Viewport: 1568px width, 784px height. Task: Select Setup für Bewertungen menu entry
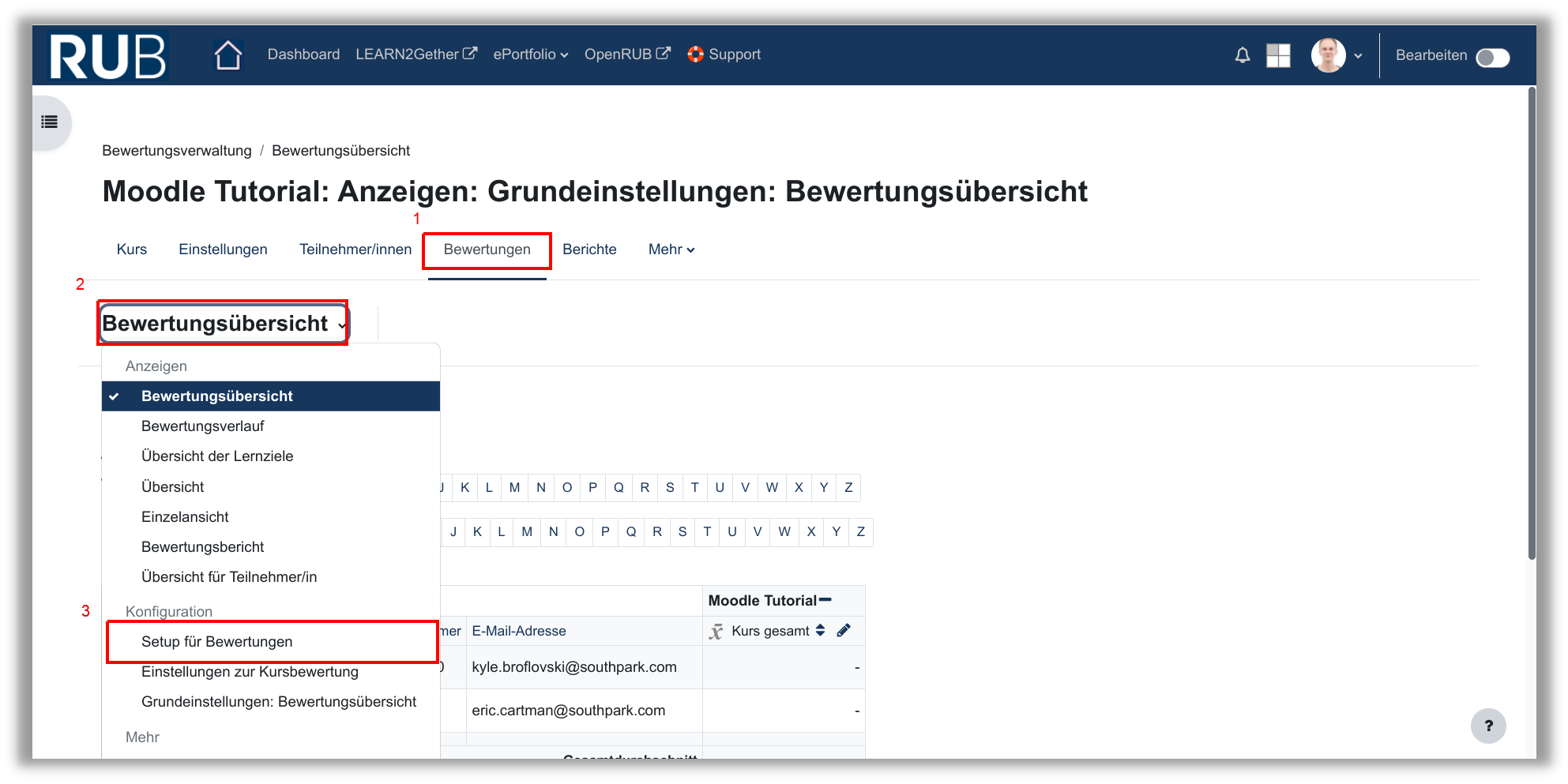coord(216,642)
